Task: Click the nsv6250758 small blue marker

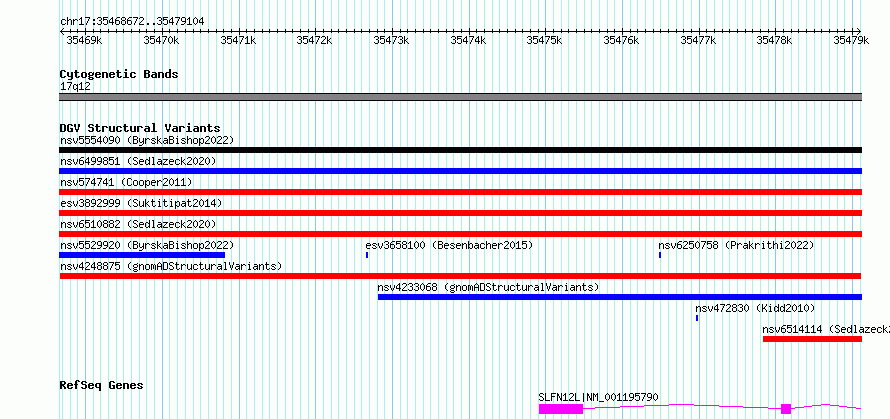Action: click(x=660, y=255)
